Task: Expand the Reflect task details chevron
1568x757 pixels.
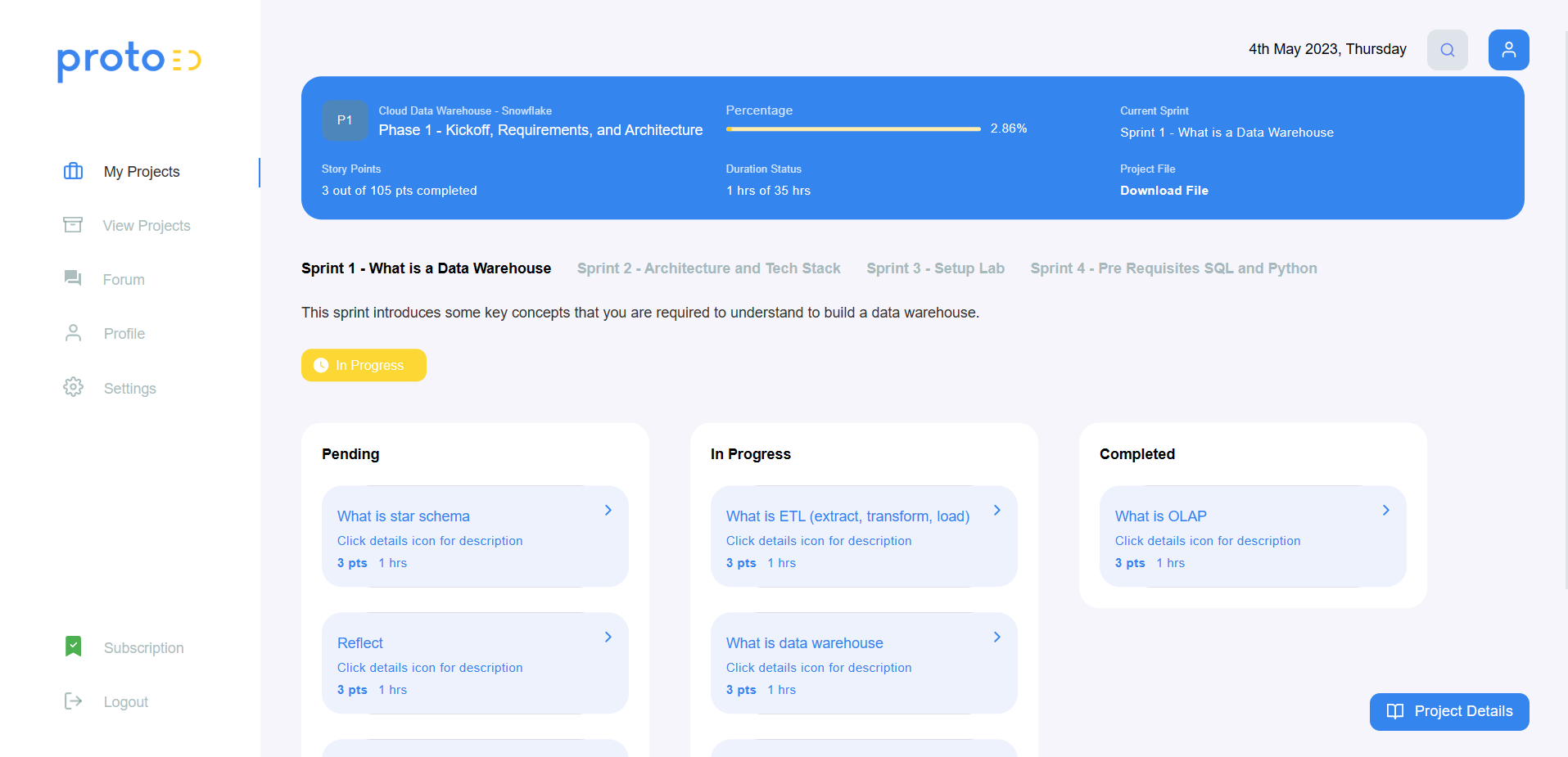Action: 608,637
